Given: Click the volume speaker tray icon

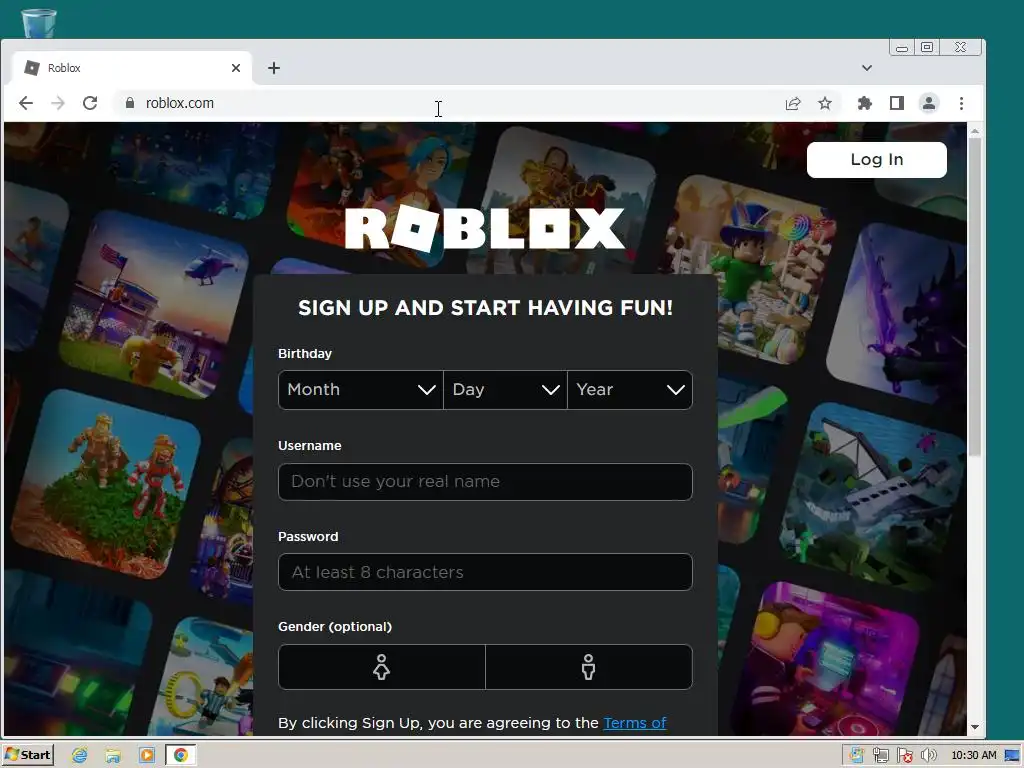Looking at the screenshot, I should coord(928,756).
